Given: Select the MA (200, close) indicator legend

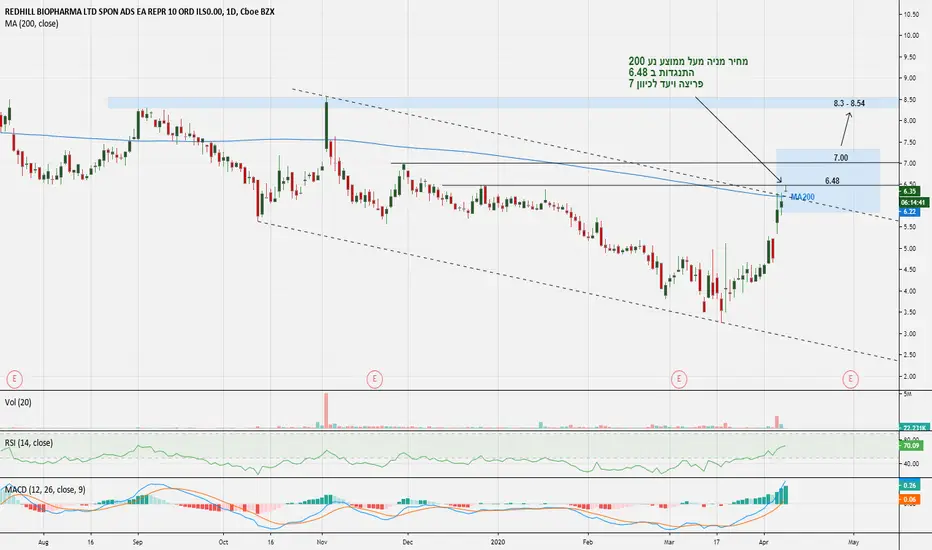Looking at the screenshot, I should (x=32, y=24).
